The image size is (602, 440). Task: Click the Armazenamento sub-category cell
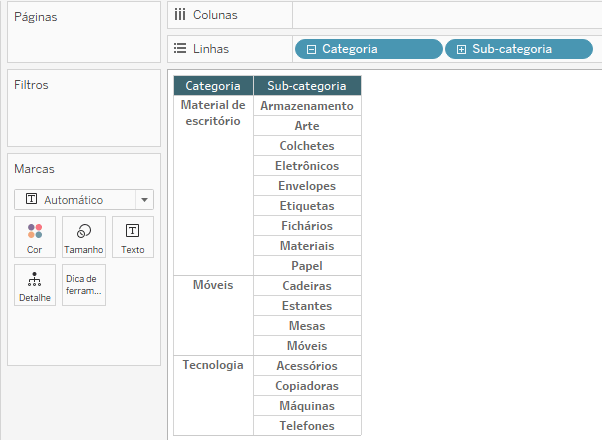click(x=307, y=106)
